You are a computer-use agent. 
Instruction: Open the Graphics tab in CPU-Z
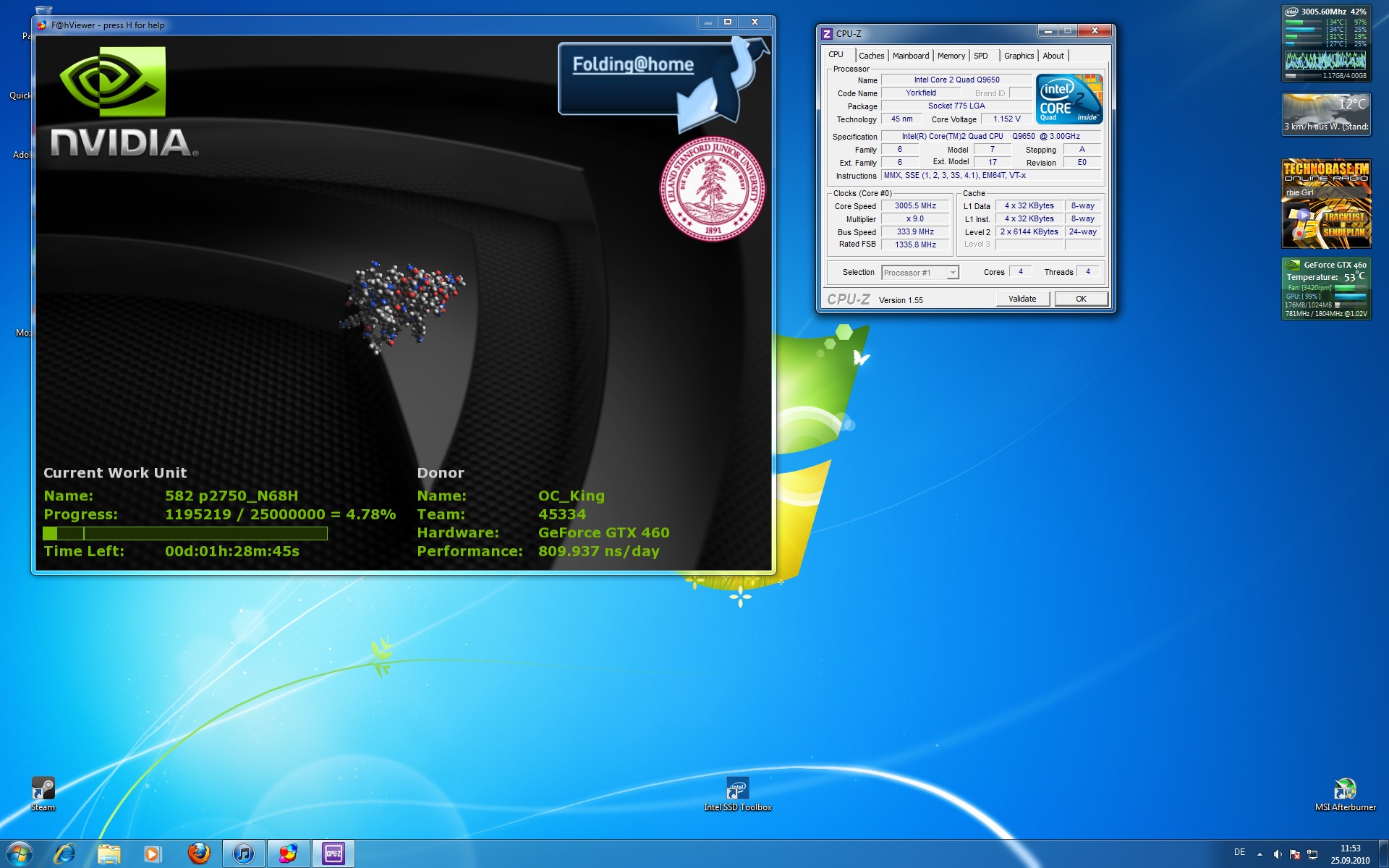pyautogui.click(x=1019, y=56)
